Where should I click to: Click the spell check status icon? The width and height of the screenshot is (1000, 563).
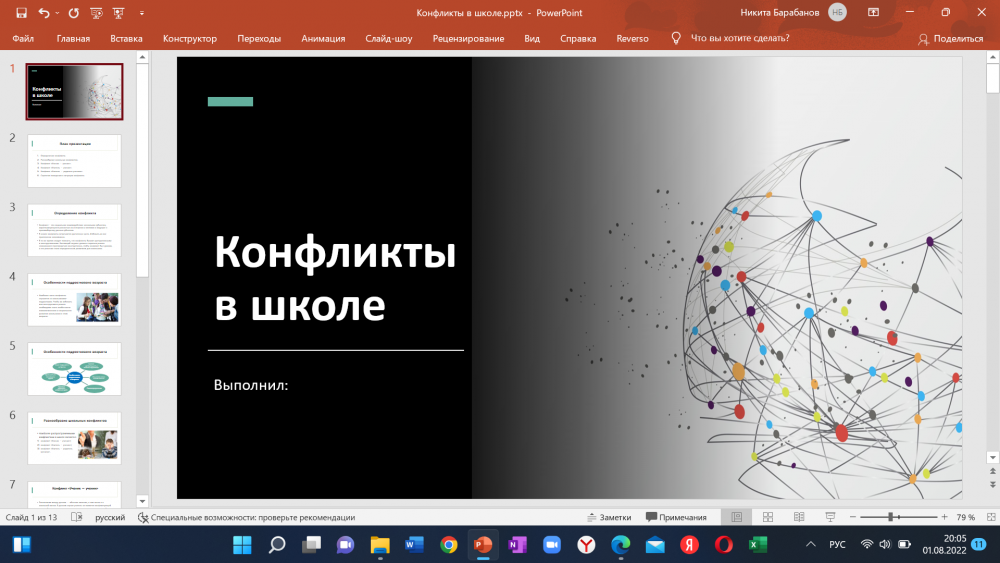tap(77, 517)
